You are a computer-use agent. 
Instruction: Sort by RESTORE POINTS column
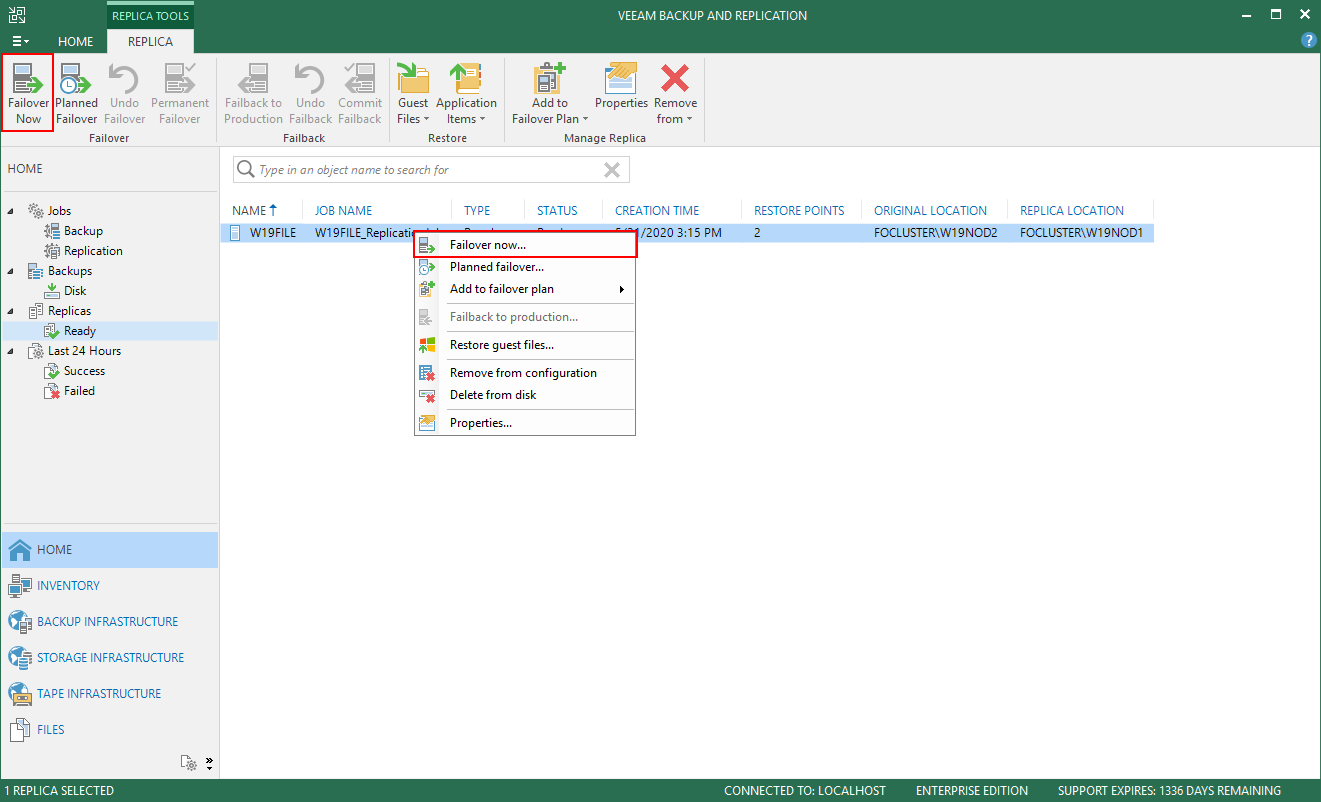click(799, 210)
